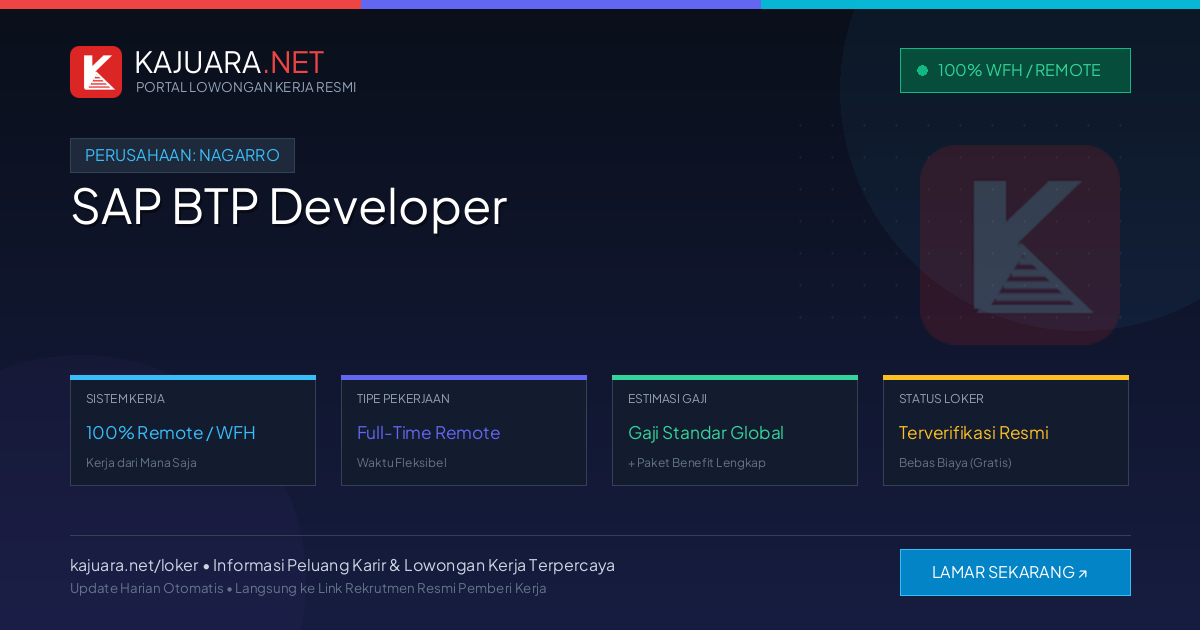Open the kajuara.net/loker link text
The height and width of the screenshot is (630, 1200).
click(134, 565)
